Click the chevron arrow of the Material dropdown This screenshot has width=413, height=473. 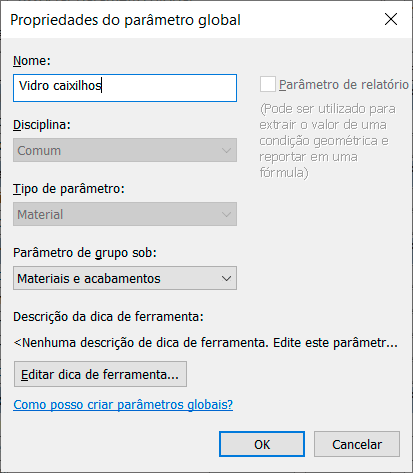click(x=226, y=214)
